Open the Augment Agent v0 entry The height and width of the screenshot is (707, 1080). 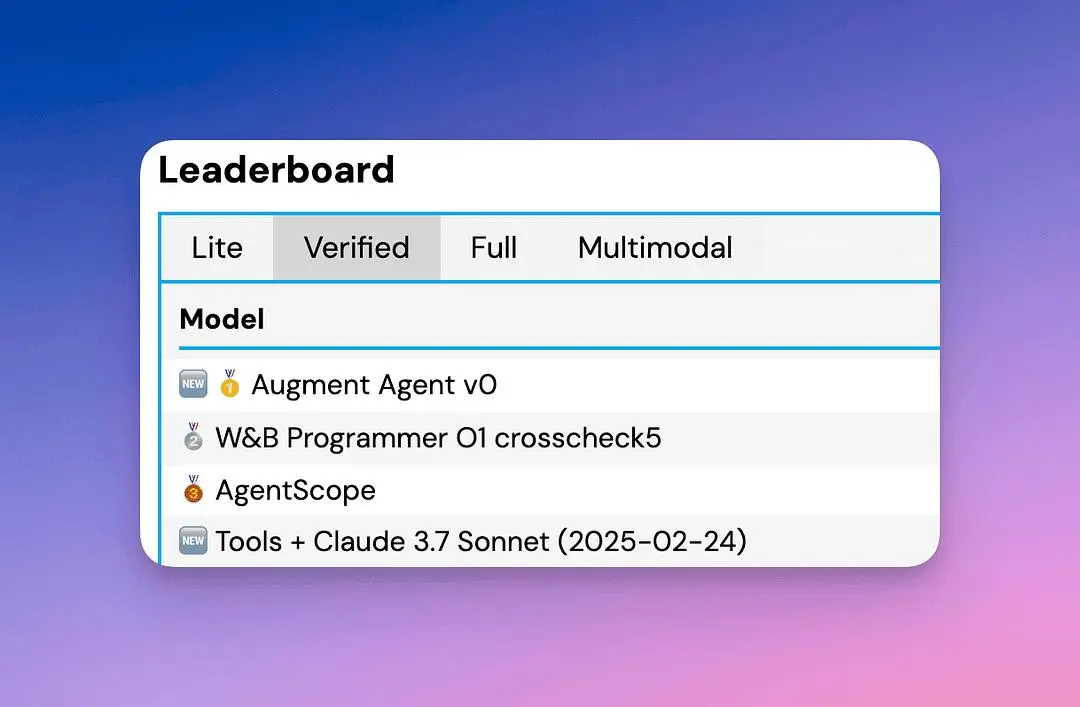click(374, 385)
